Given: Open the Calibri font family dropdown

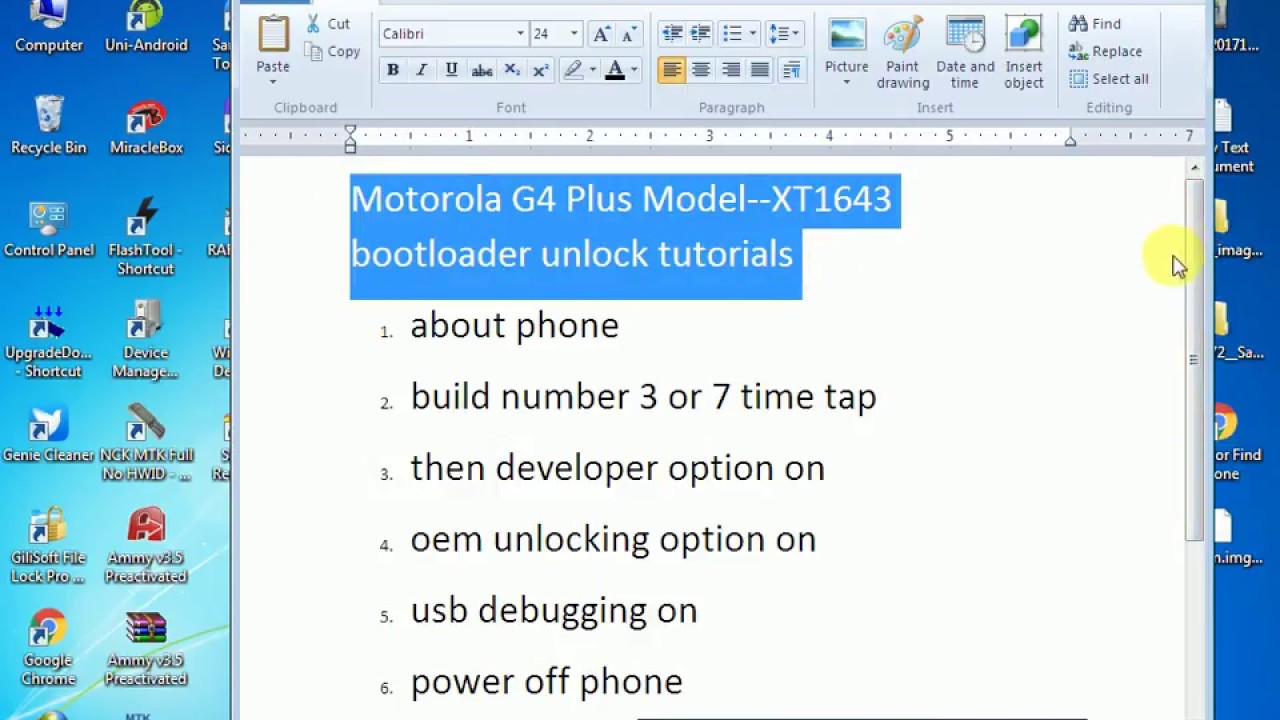Looking at the screenshot, I should point(520,34).
